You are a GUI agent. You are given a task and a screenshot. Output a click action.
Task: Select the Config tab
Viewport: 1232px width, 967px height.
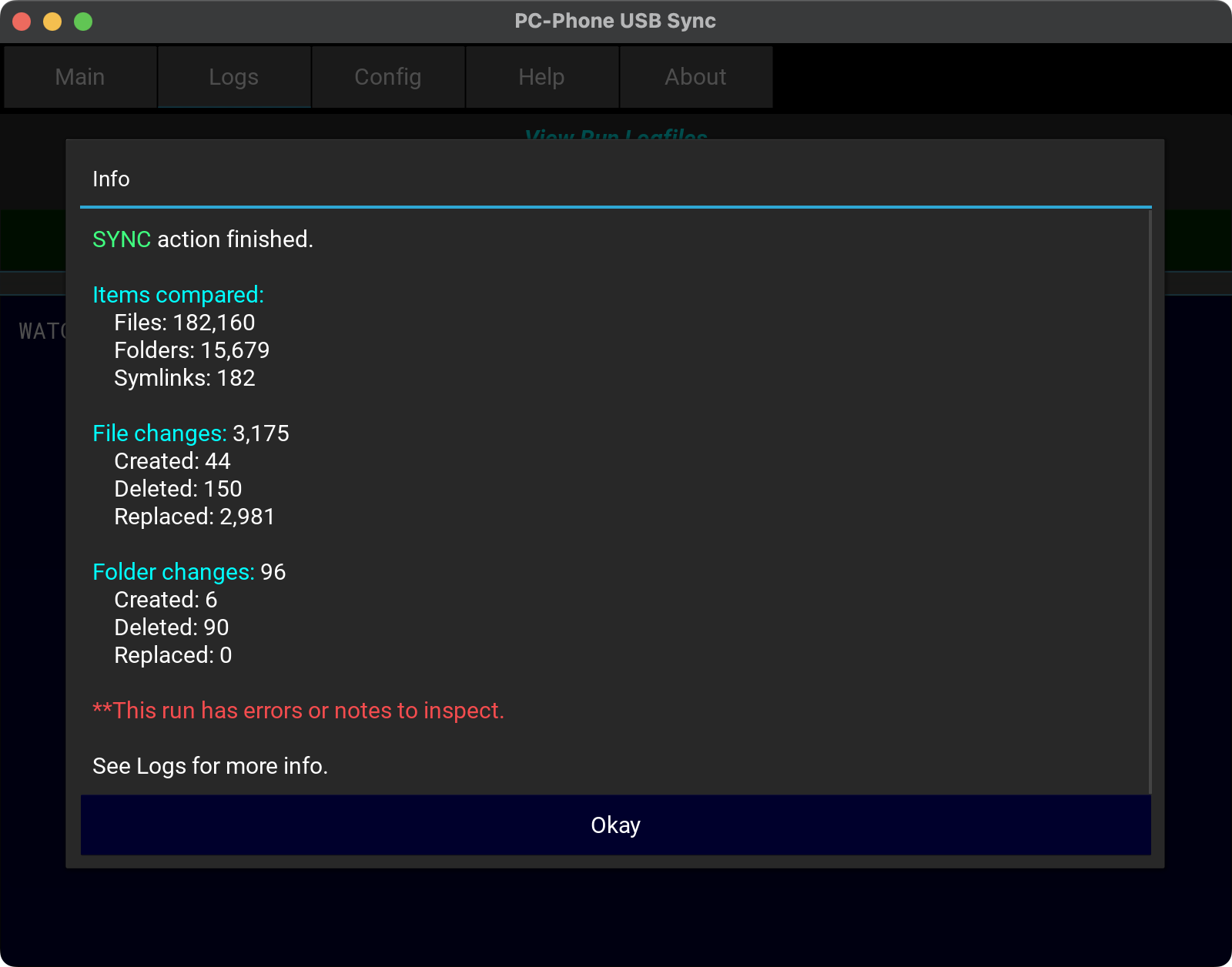tap(388, 77)
